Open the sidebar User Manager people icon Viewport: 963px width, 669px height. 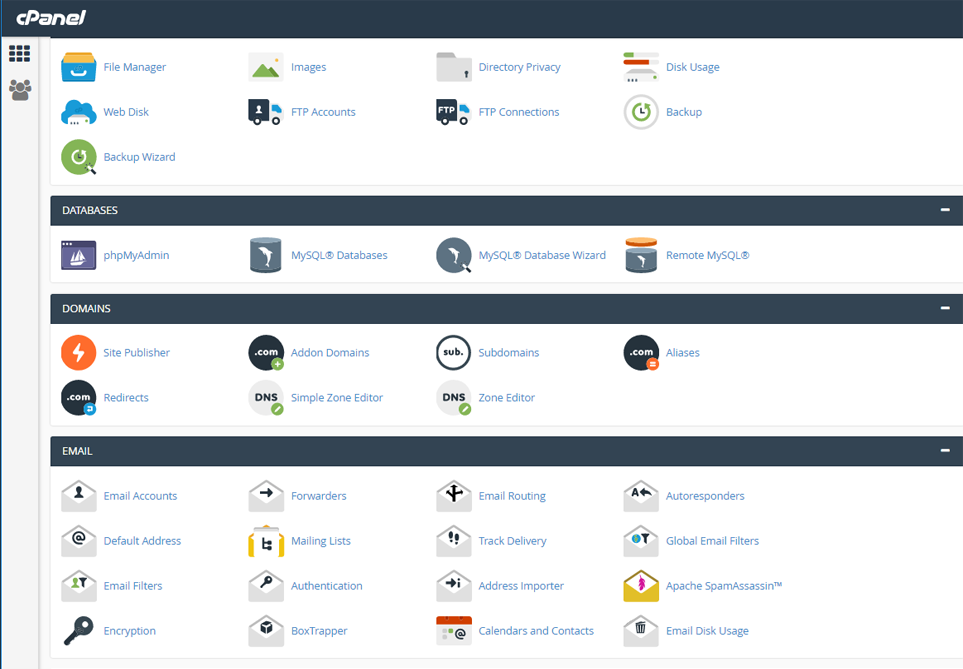tap(20, 90)
